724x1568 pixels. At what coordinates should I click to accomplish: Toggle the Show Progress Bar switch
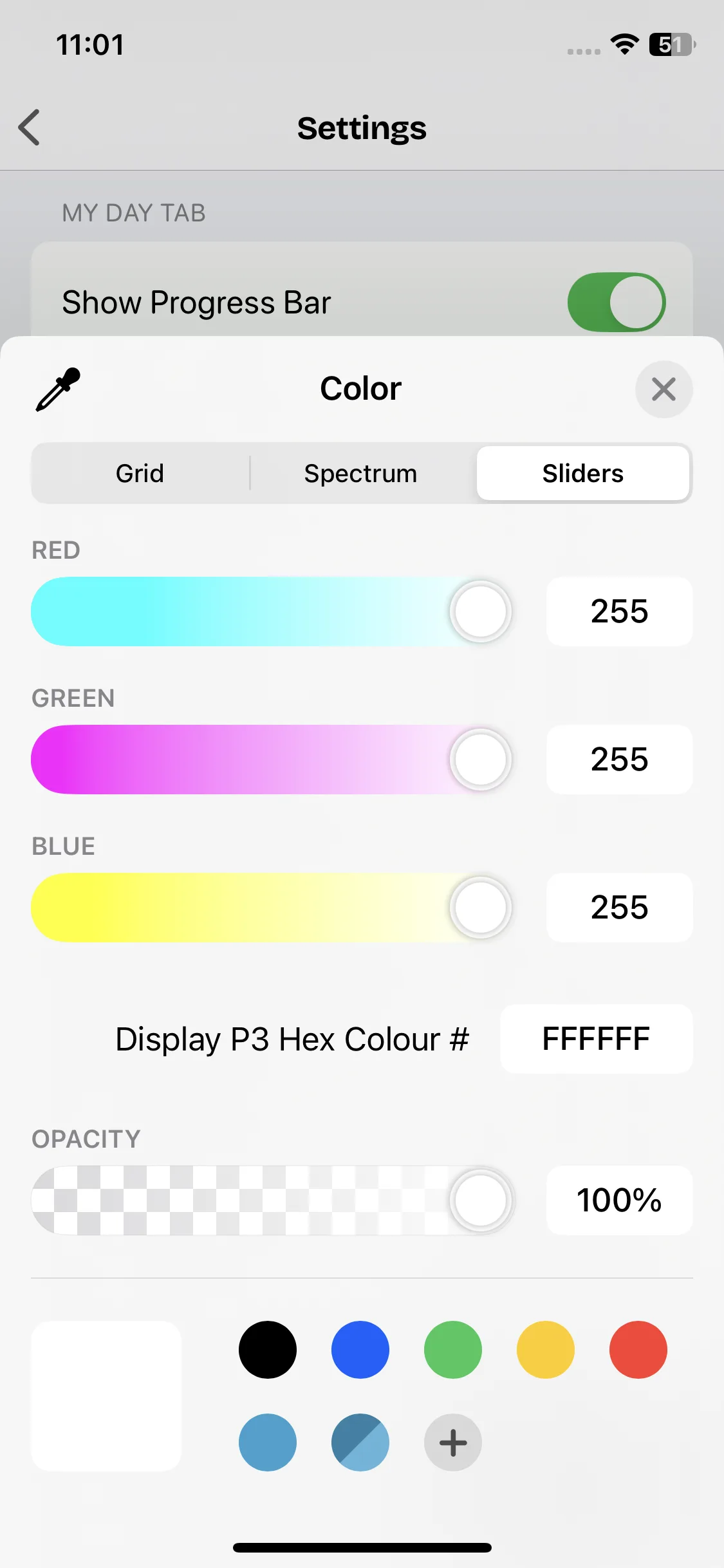click(x=616, y=302)
